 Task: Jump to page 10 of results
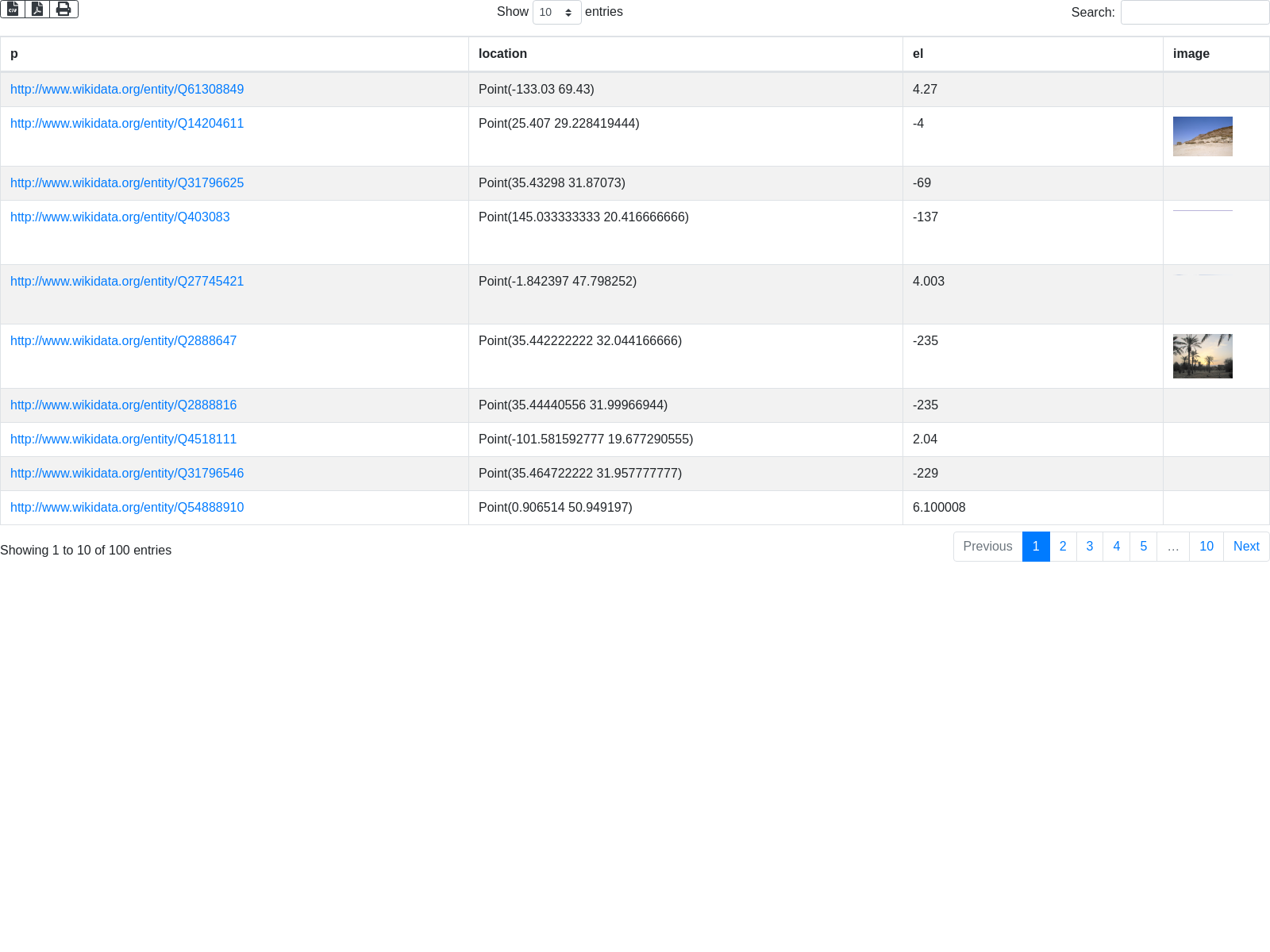[x=1206, y=547]
